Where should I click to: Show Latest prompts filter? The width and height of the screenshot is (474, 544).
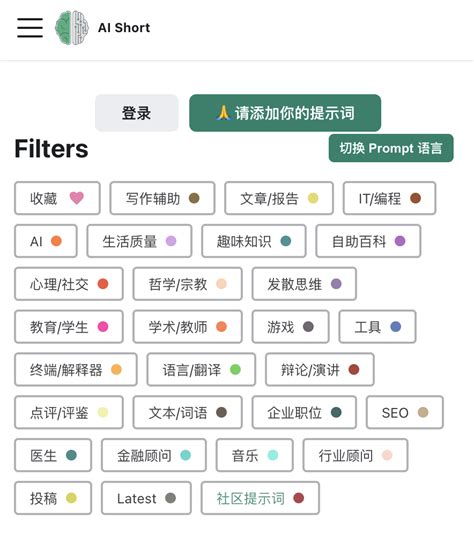pyautogui.click(x=146, y=498)
